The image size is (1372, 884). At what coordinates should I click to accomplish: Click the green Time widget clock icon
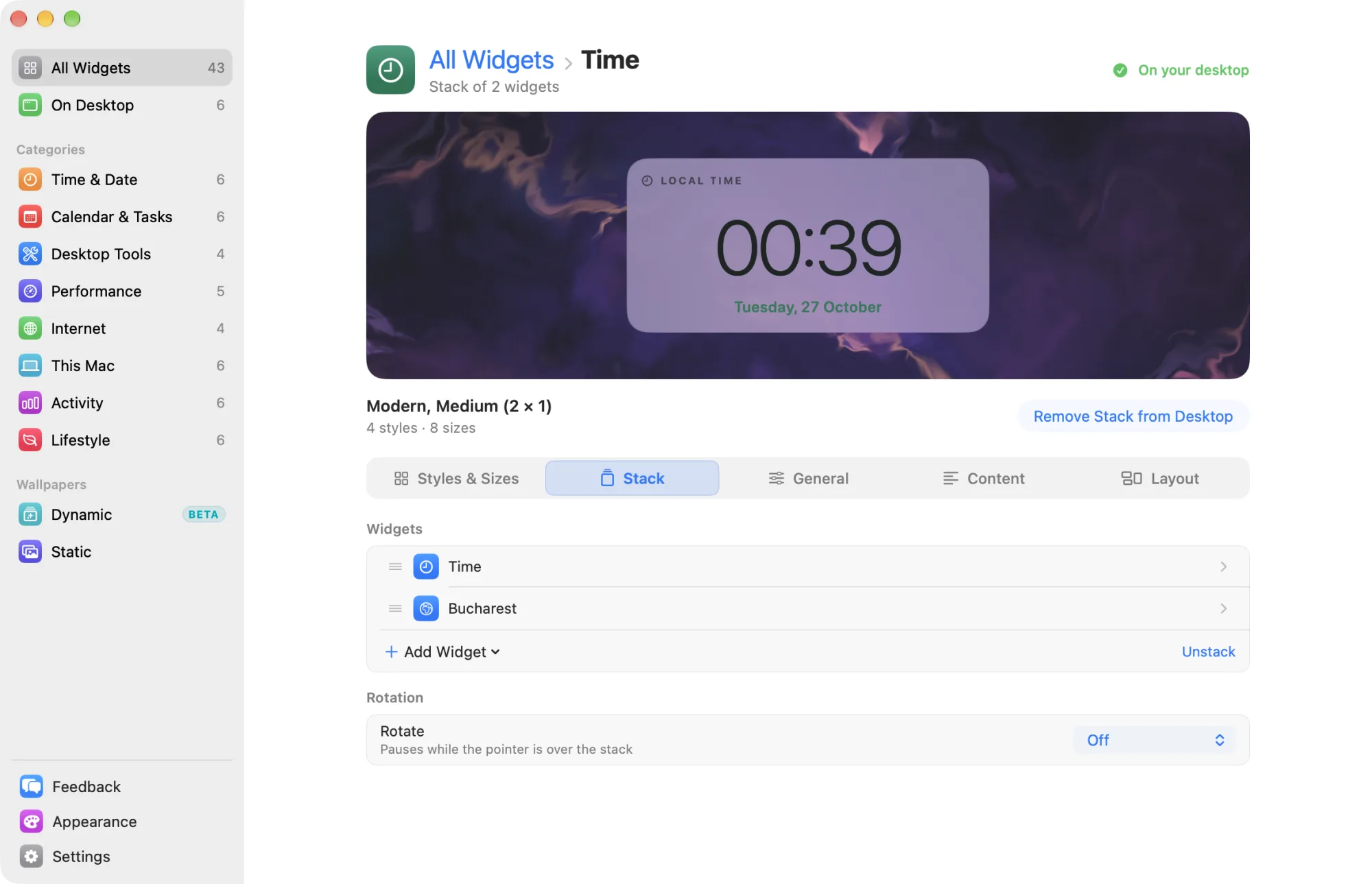click(x=390, y=70)
